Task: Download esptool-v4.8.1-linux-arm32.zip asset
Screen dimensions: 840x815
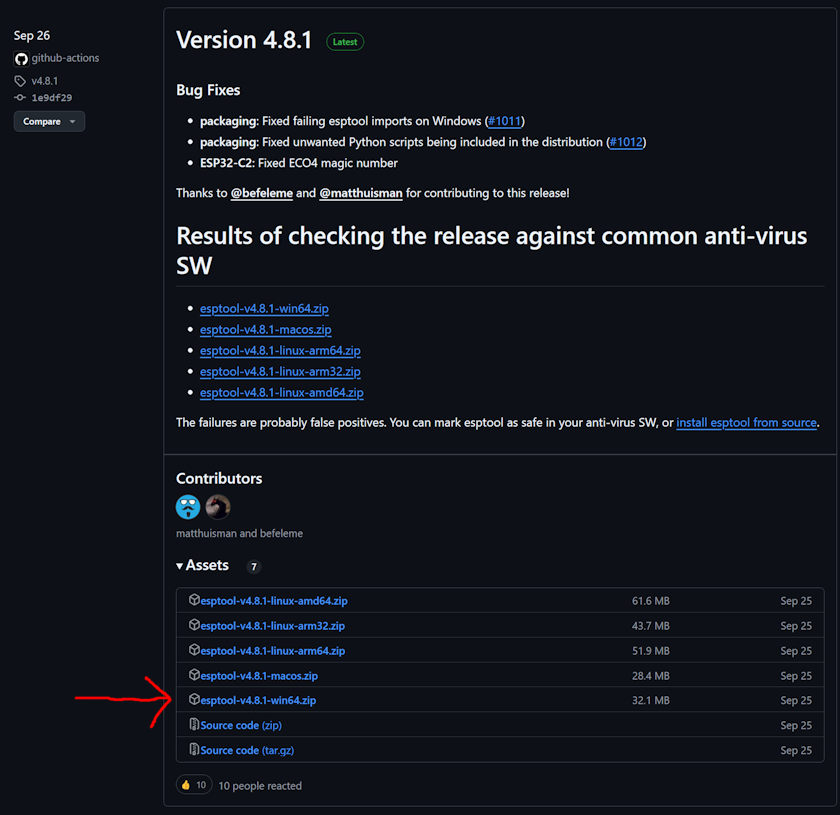Action: pos(273,626)
